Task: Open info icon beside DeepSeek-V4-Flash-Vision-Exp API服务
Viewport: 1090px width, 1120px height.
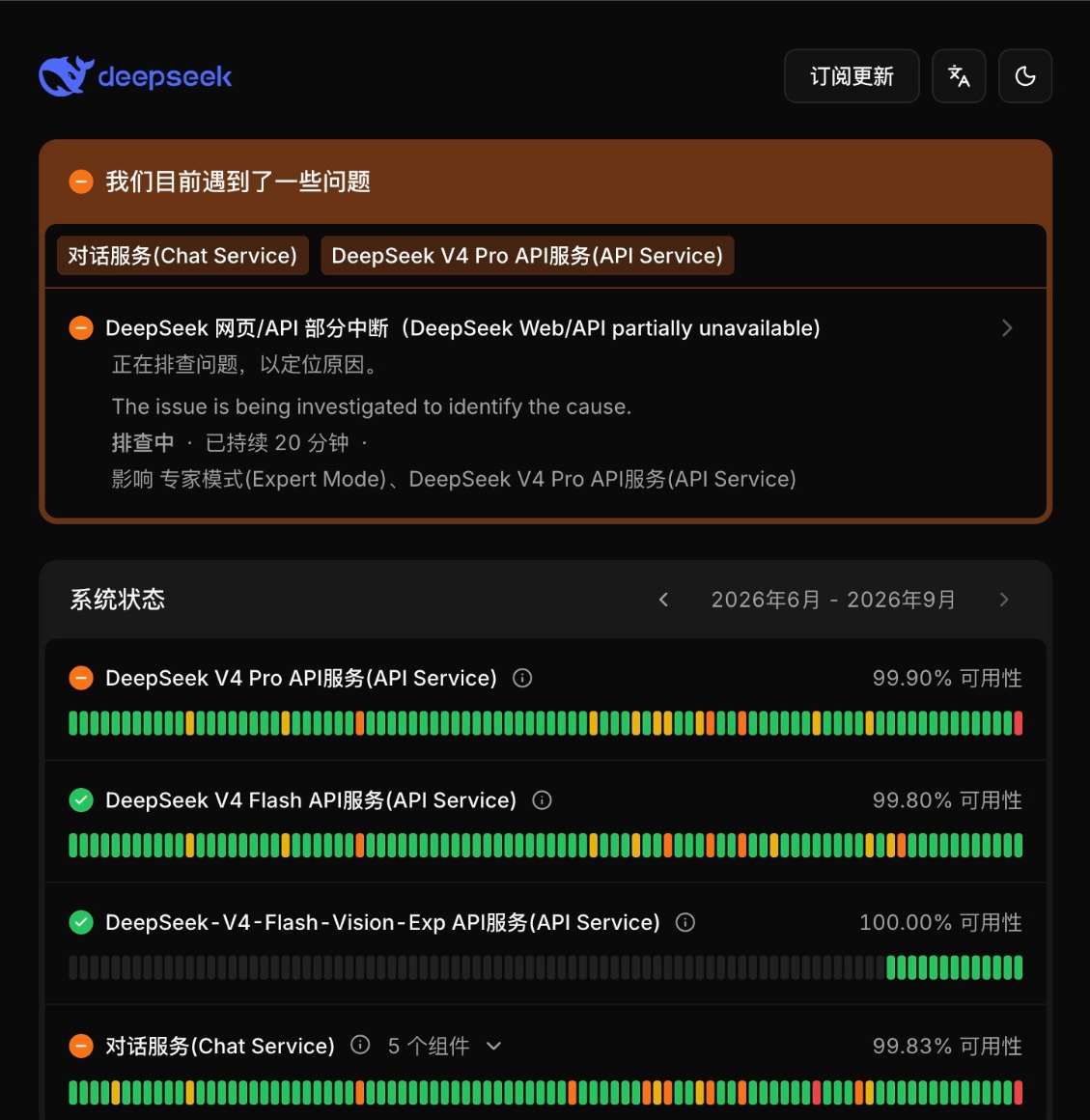Action: click(685, 922)
